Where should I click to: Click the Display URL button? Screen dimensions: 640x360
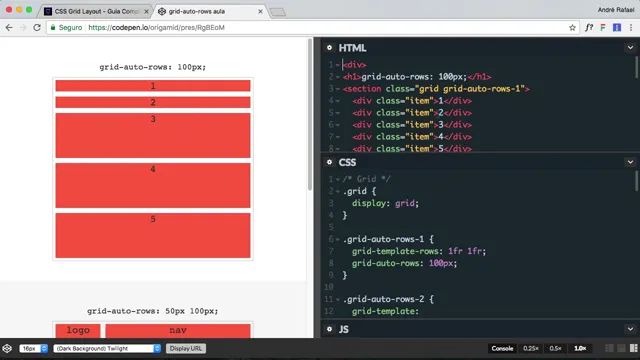point(186,349)
